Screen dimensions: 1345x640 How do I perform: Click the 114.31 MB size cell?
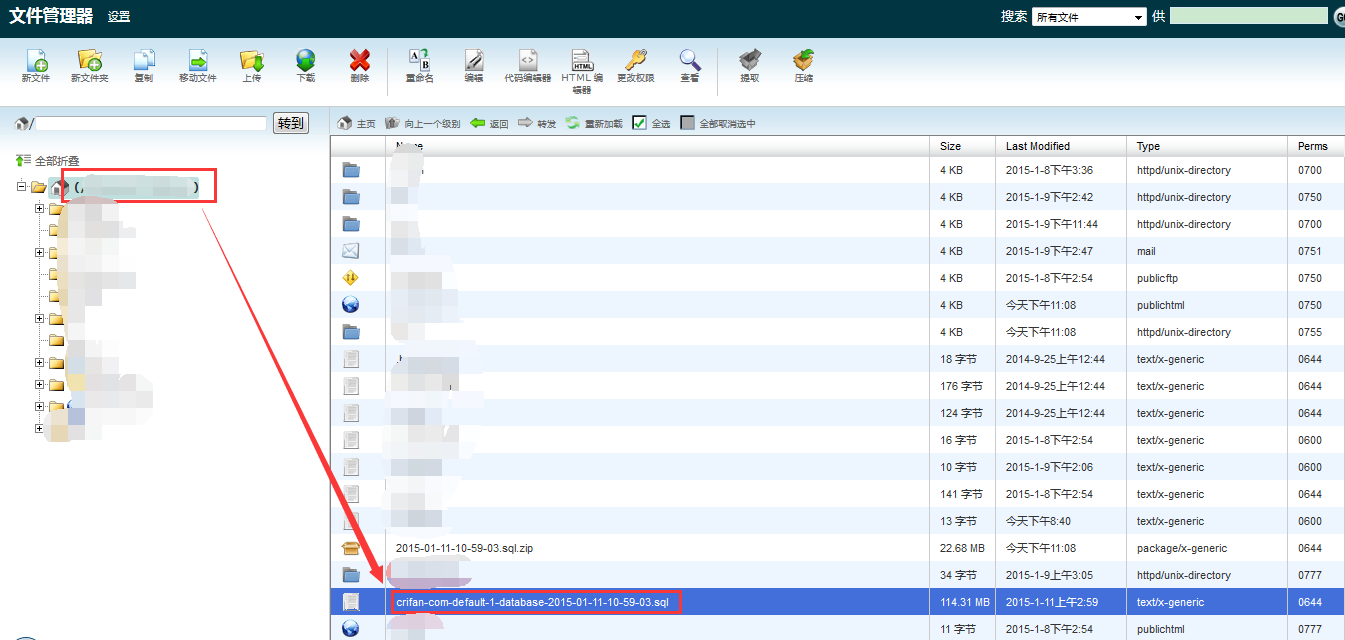[x=965, y=602]
